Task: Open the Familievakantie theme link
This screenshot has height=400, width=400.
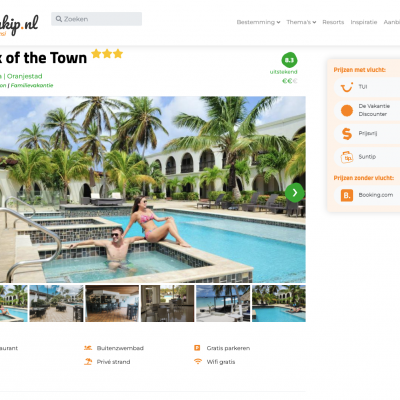Action: tap(32, 85)
